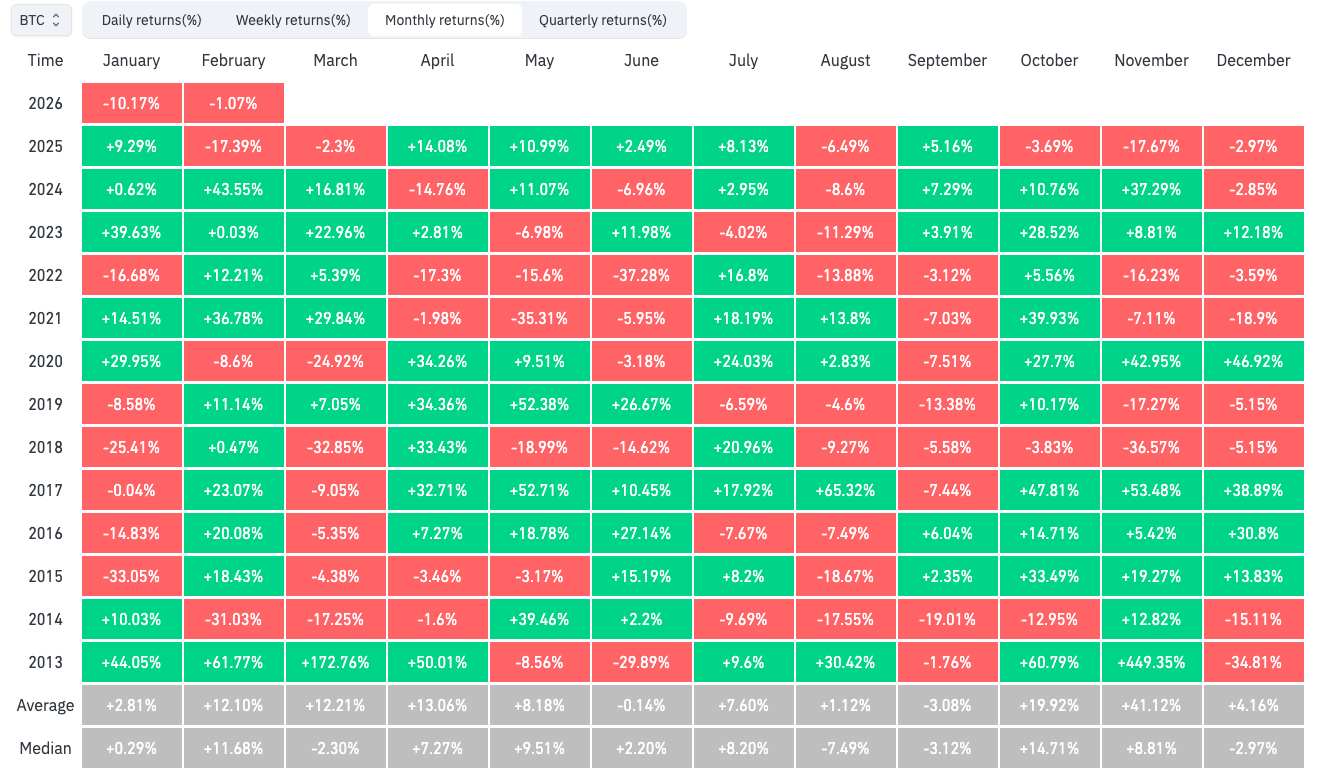Switch to Quarterly returns(%) tab
1318x776 pixels.
(x=602, y=20)
